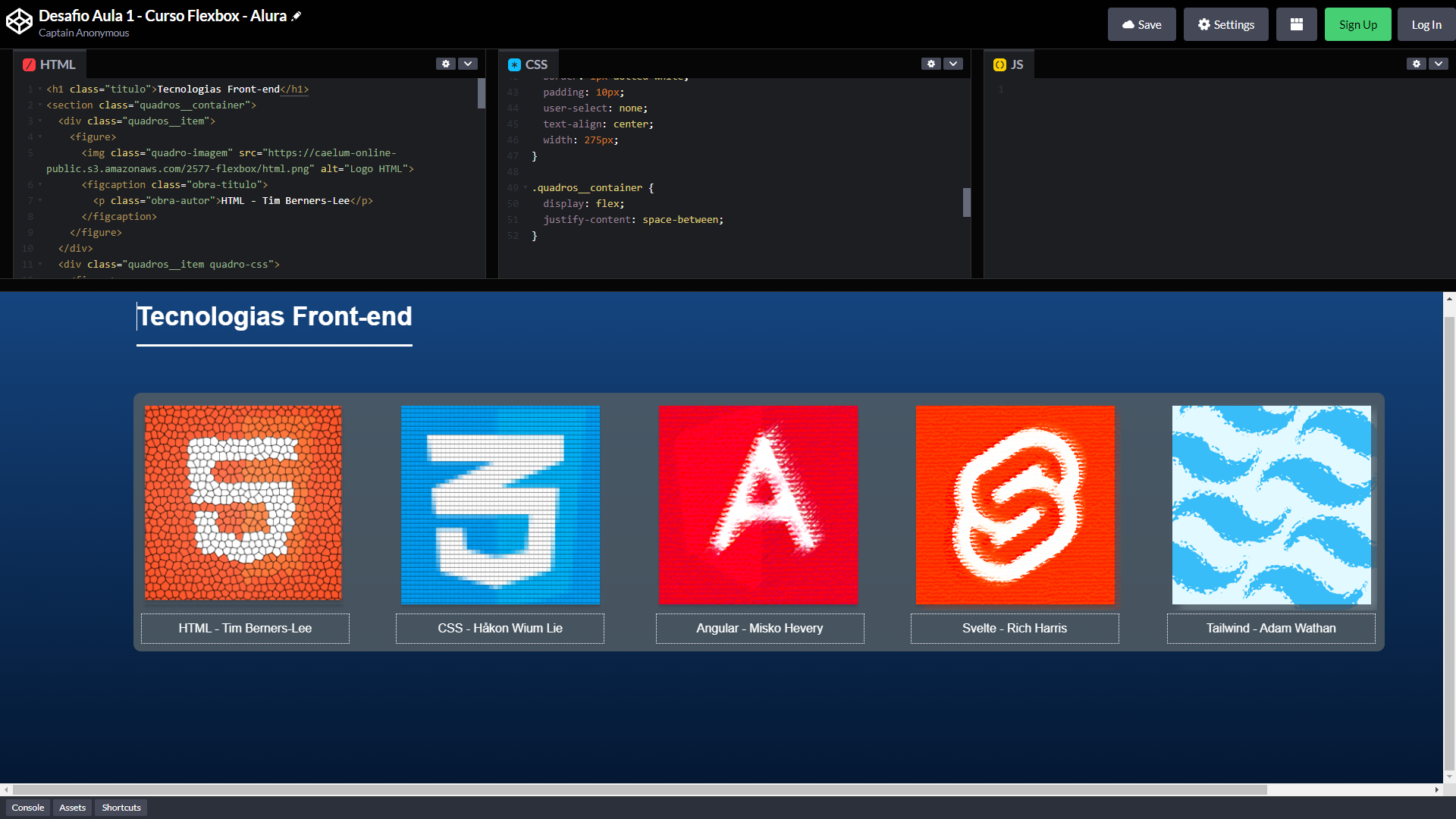Click the CSS - Håkon Wium Lie caption

pos(500,629)
